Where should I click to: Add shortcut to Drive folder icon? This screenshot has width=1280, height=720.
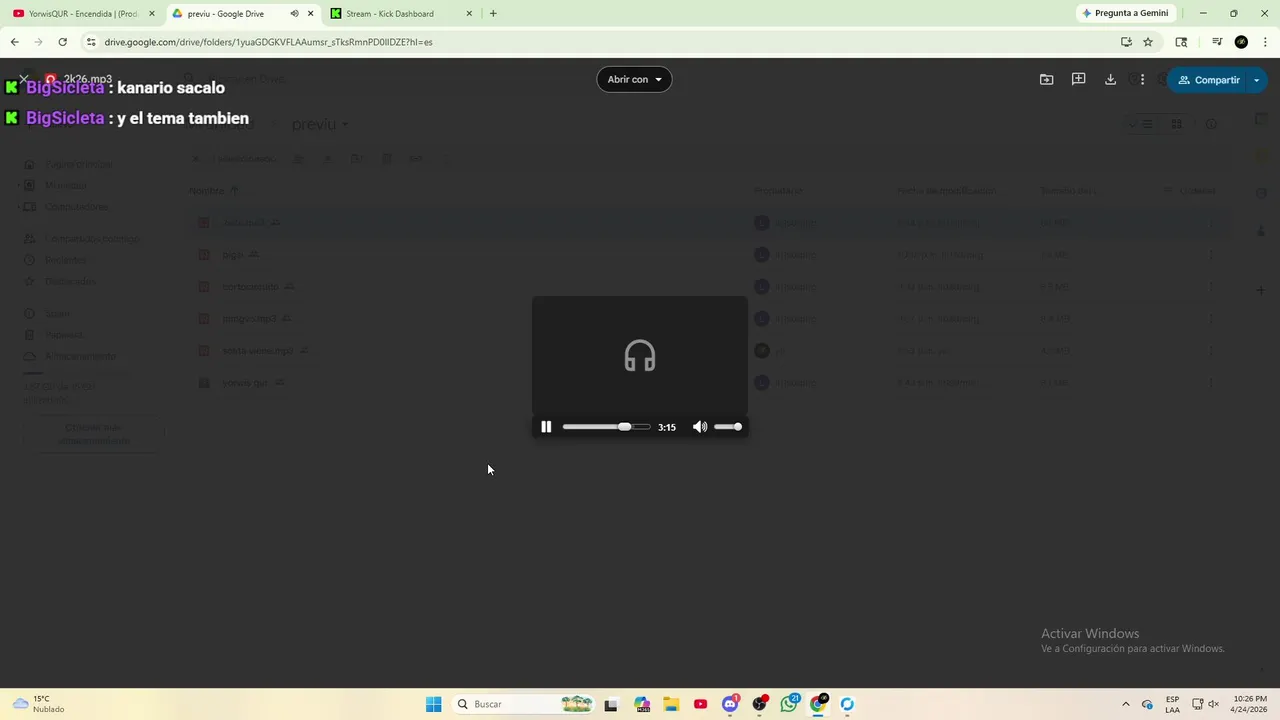click(1046, 80)
